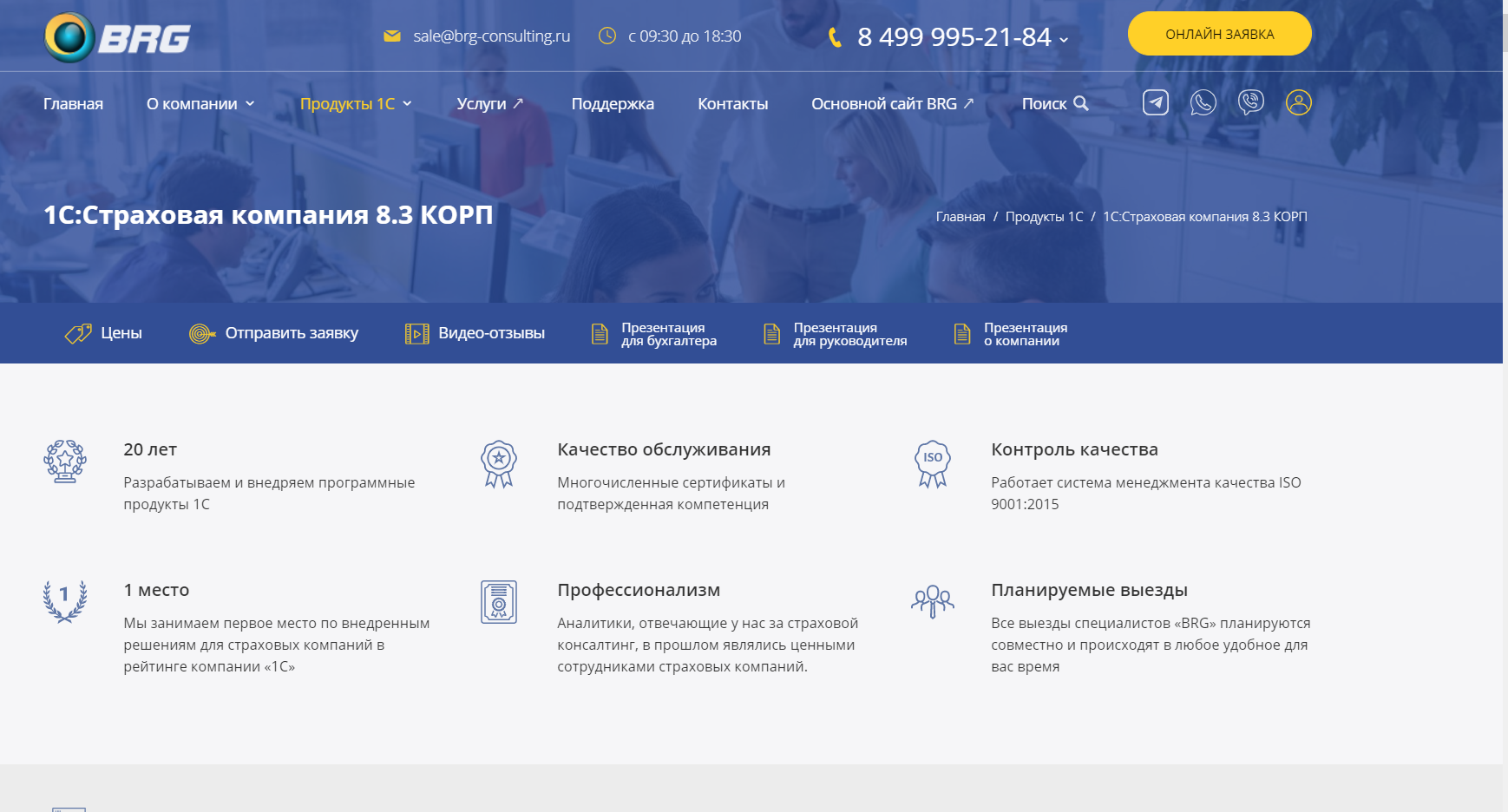Click the price tag icon beside Цены
This screenshot has height=812, width=1508.
78,333
